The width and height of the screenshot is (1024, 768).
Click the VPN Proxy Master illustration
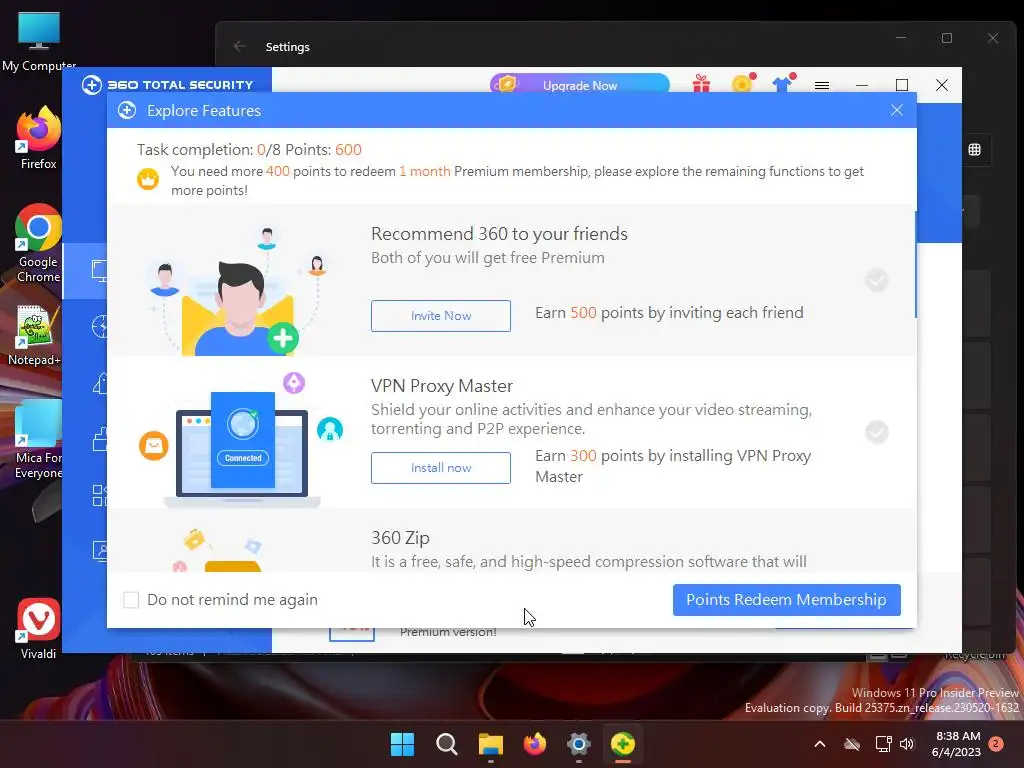click(242, 441)
